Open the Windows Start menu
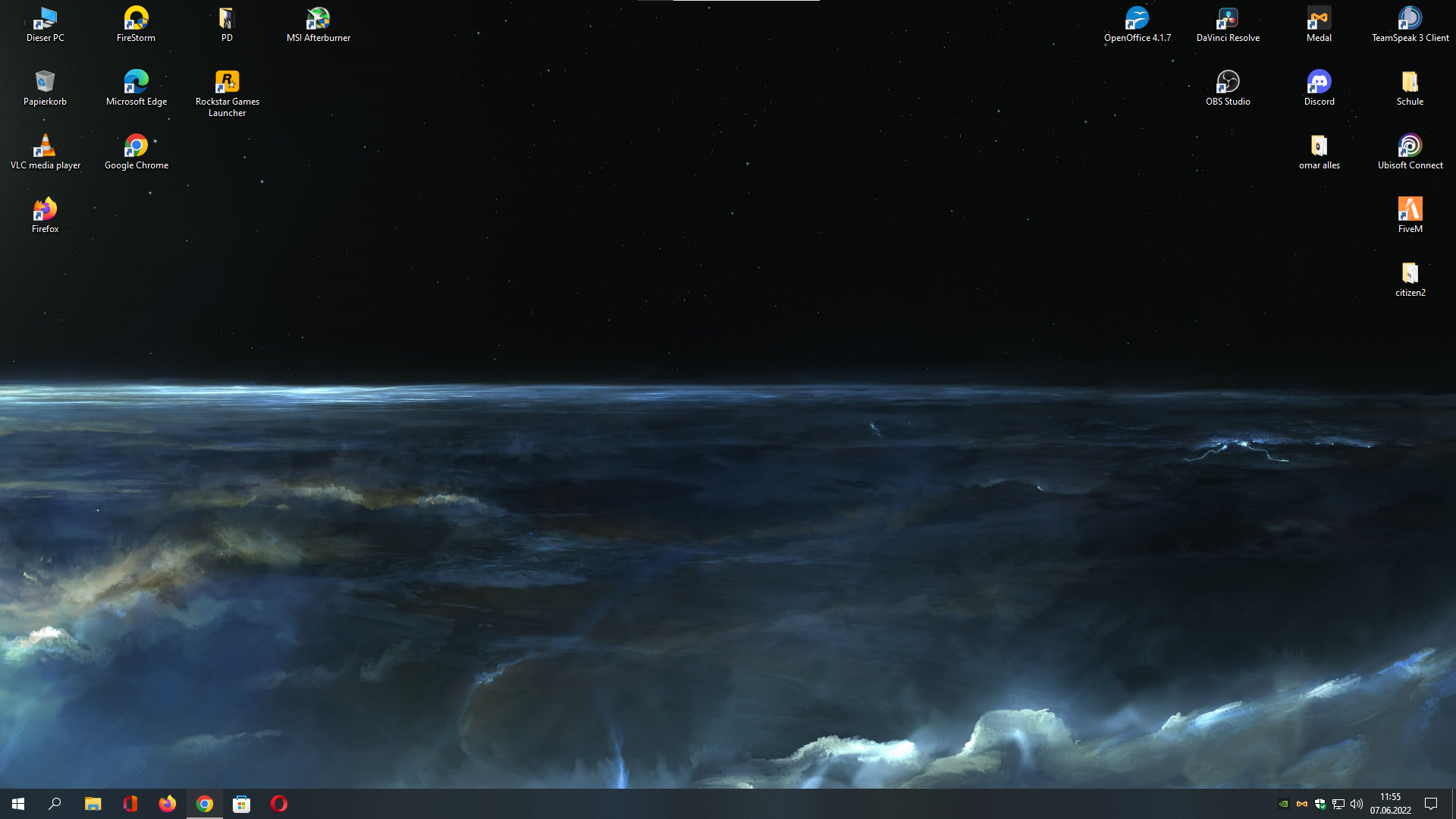 click(18, 804)
